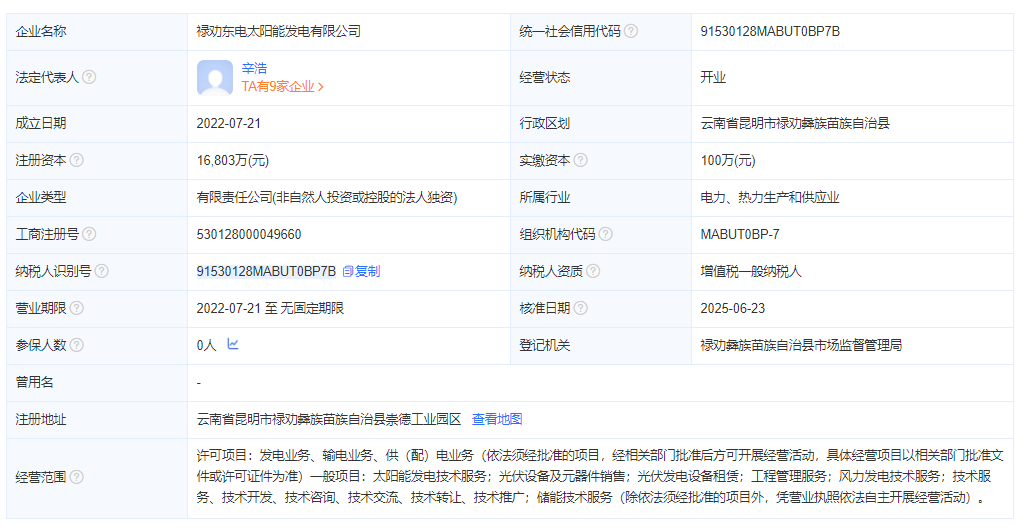Click the legal representative avatar thumbnail
The height and width of the screenshot is (531, 1029).
click(x=215, y=78)
